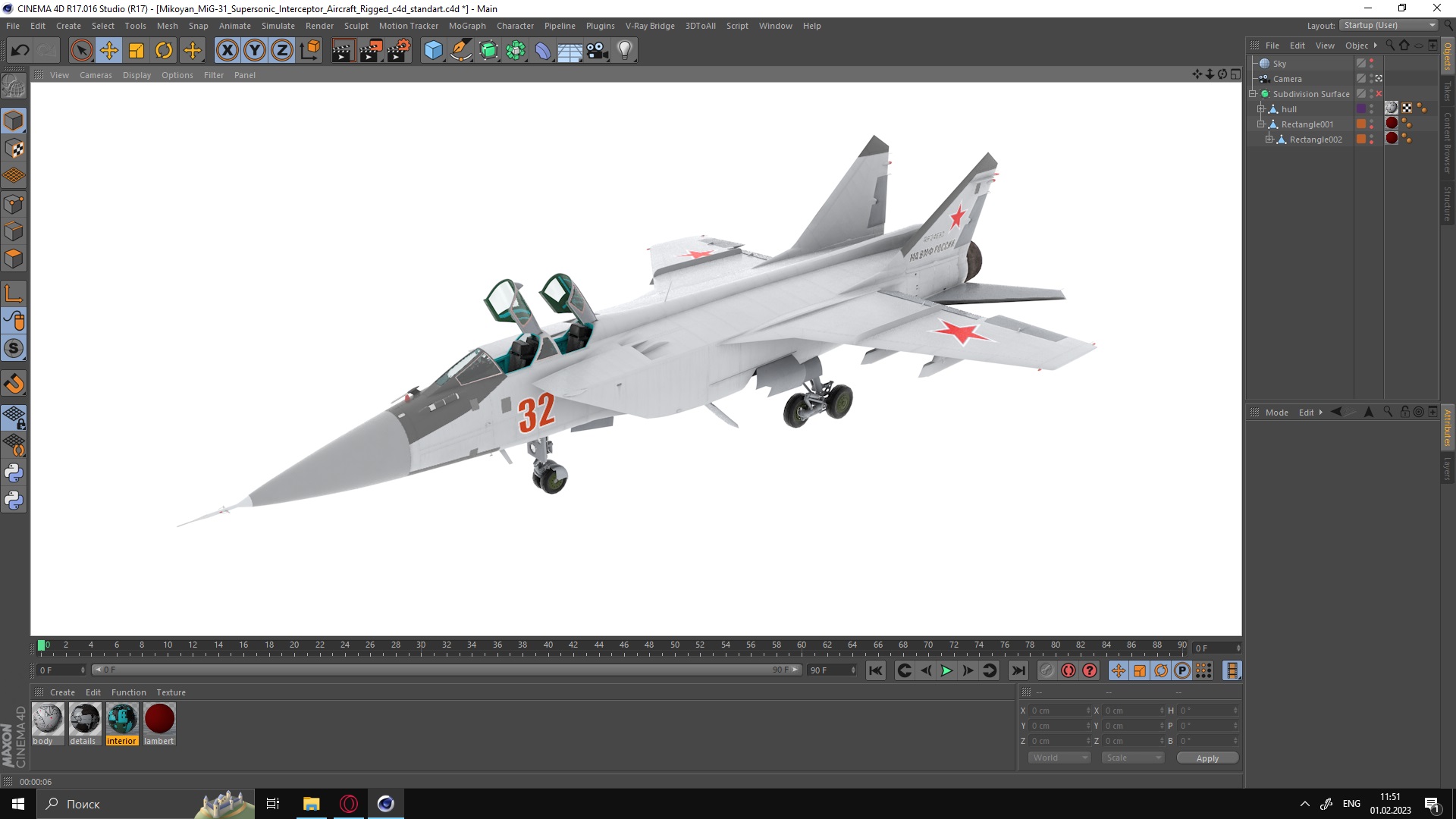Go to the start of animation

(x=876, y=670)
